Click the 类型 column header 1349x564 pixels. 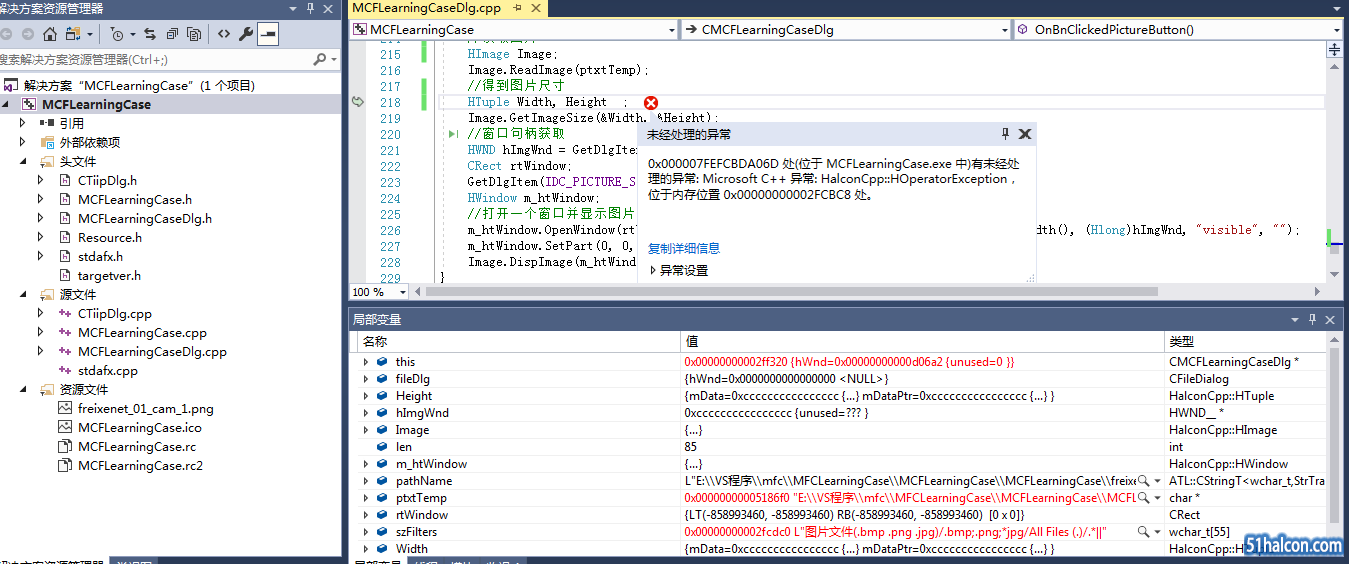[x=1245, y=341]
